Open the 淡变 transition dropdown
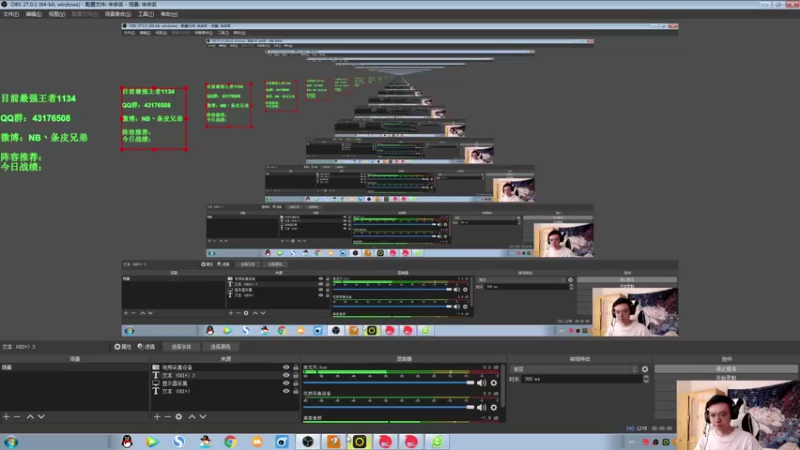800x450 pixels. click(x=574, y=369)
